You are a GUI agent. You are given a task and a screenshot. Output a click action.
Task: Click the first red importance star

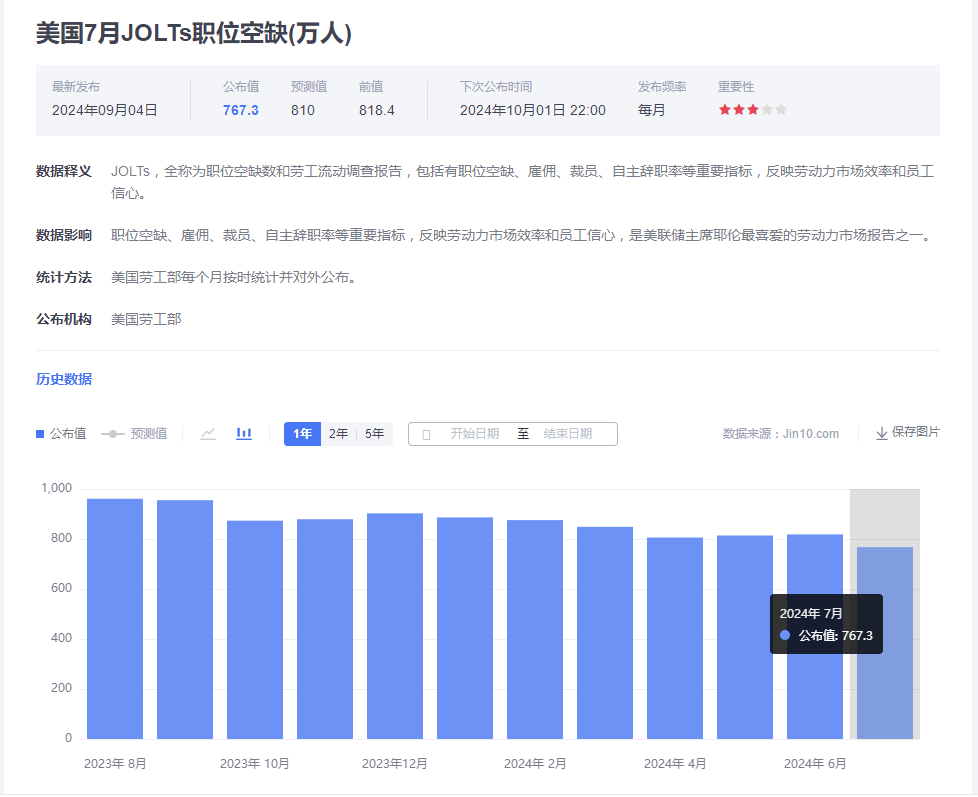coord(725,110)
